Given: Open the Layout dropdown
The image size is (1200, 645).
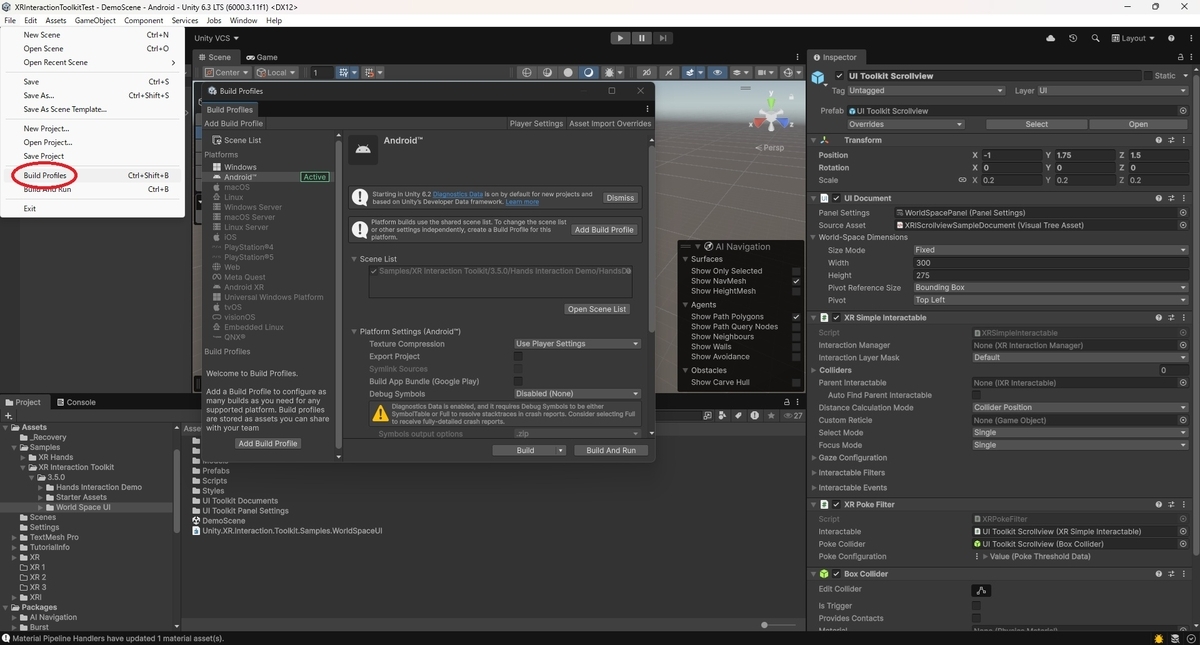Looking at the screenshot, I should pos(1135,38).
